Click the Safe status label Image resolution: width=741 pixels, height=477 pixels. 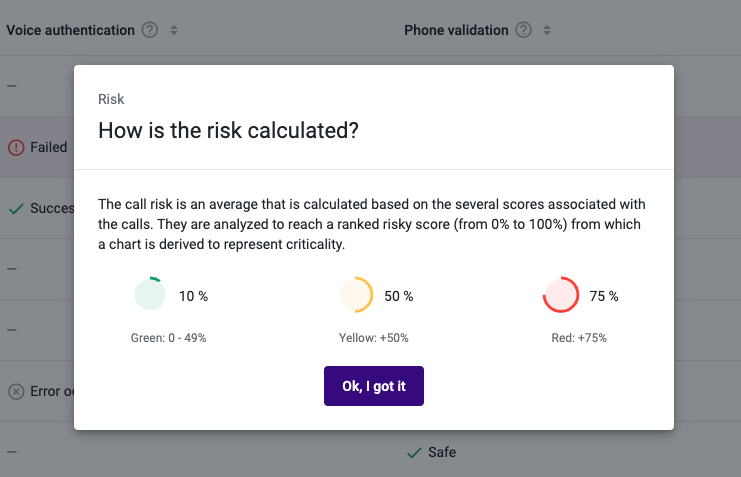click(442, 452)
